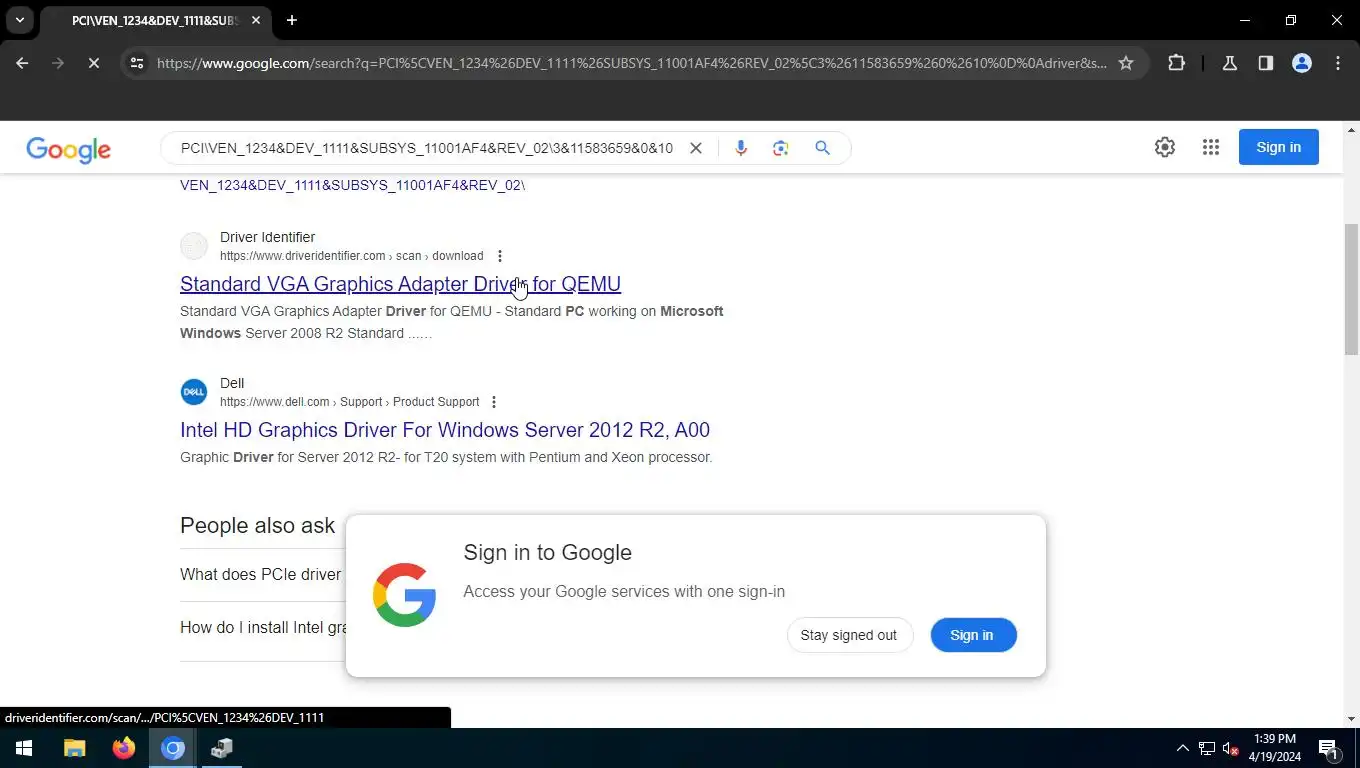Show hidden system tray icons

point(1182,748)
